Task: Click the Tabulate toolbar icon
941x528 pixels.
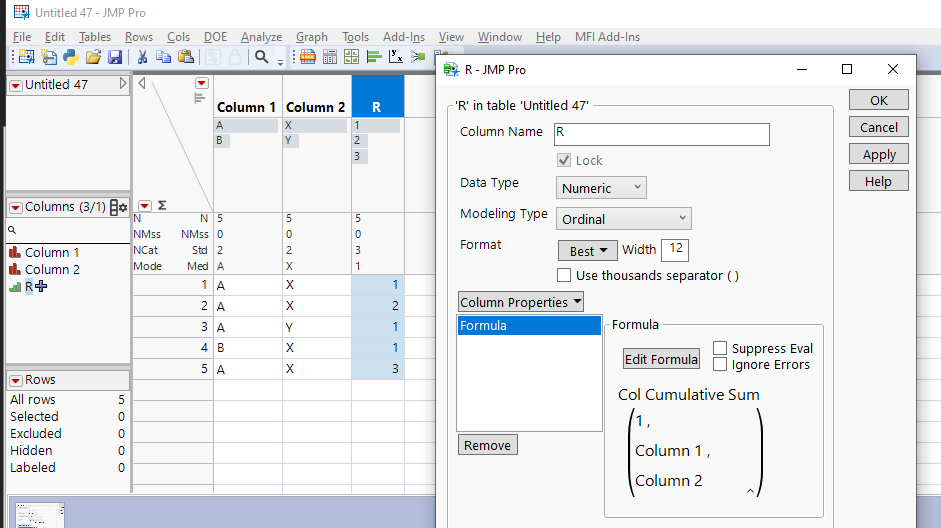Action: 329,57
